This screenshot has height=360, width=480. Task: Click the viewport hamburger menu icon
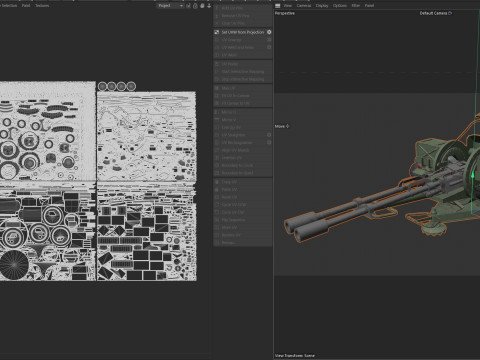277,6
